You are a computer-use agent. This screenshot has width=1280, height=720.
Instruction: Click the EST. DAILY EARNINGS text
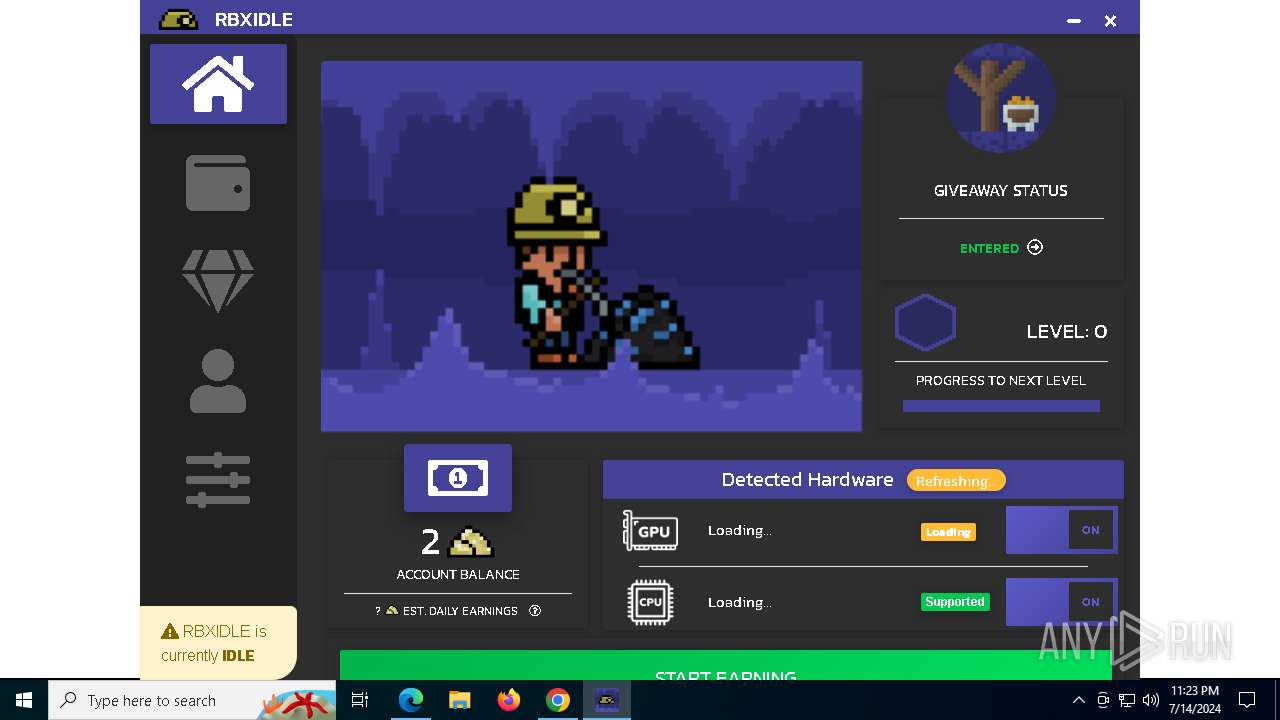460,610
